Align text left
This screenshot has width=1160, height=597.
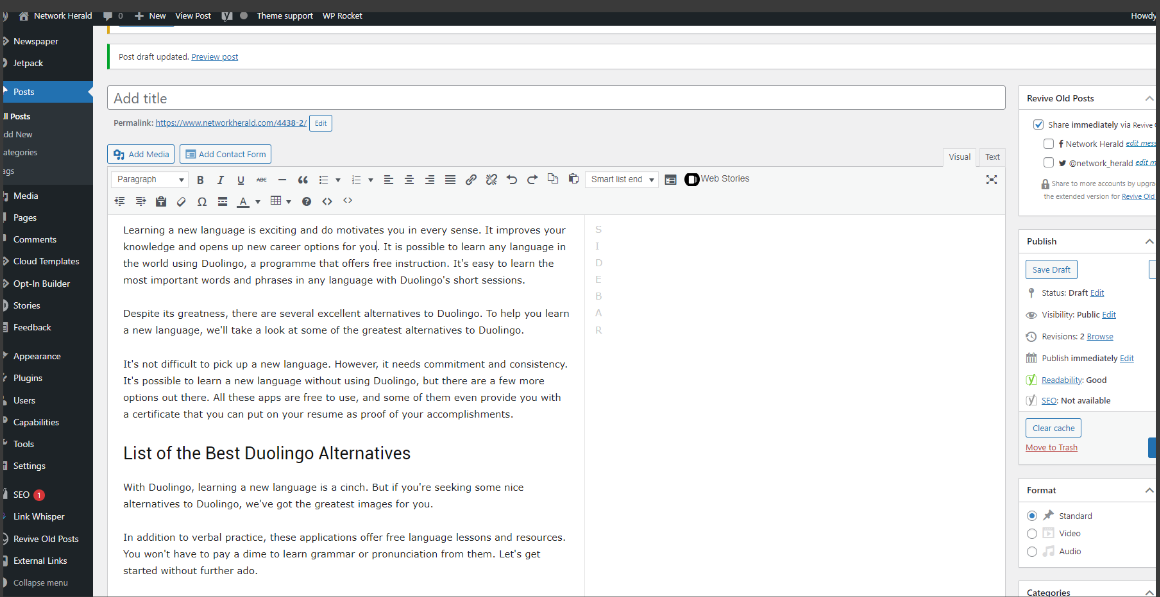point(388,179)
